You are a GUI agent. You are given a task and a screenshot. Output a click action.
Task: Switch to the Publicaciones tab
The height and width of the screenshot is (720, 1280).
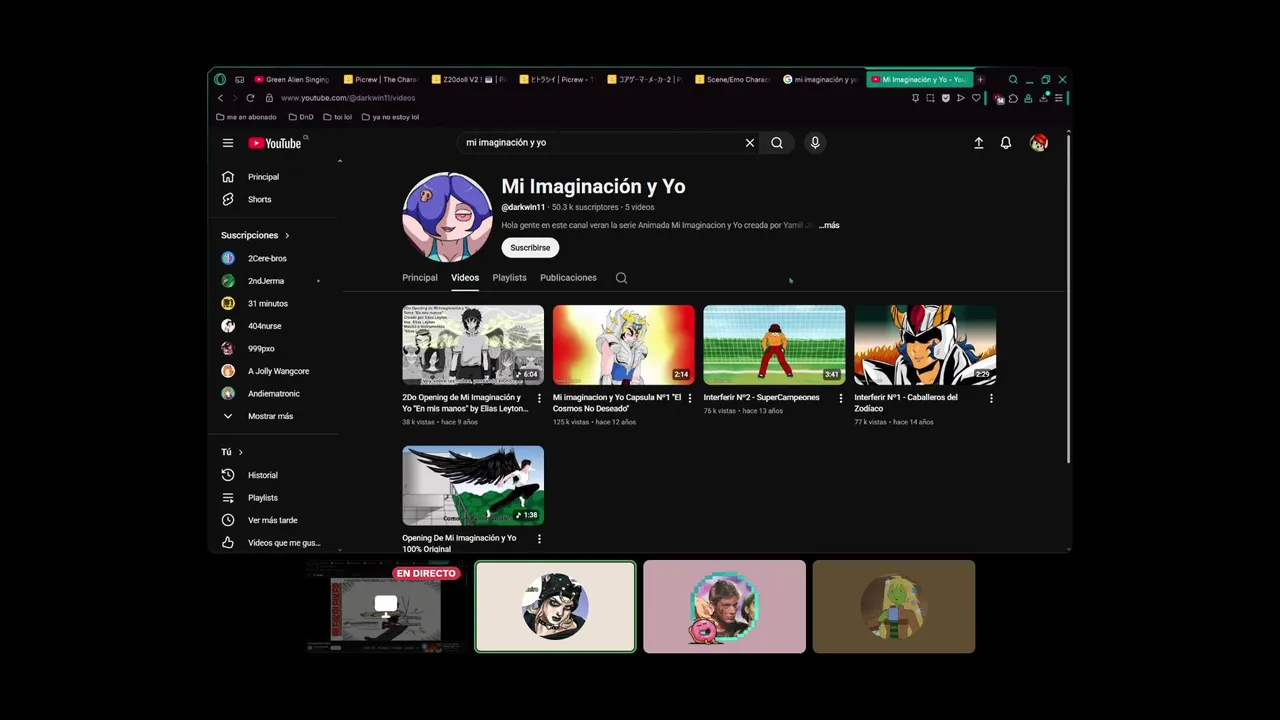click(568, 278)
